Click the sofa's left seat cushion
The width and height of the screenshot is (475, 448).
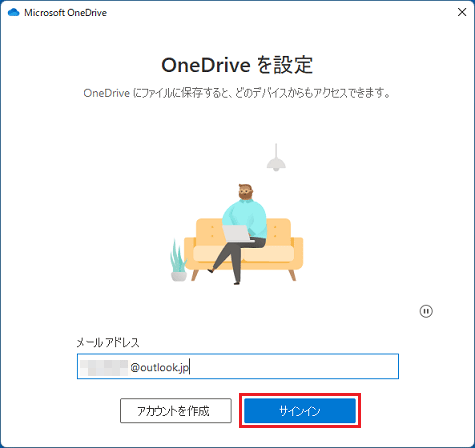point(208,253)
